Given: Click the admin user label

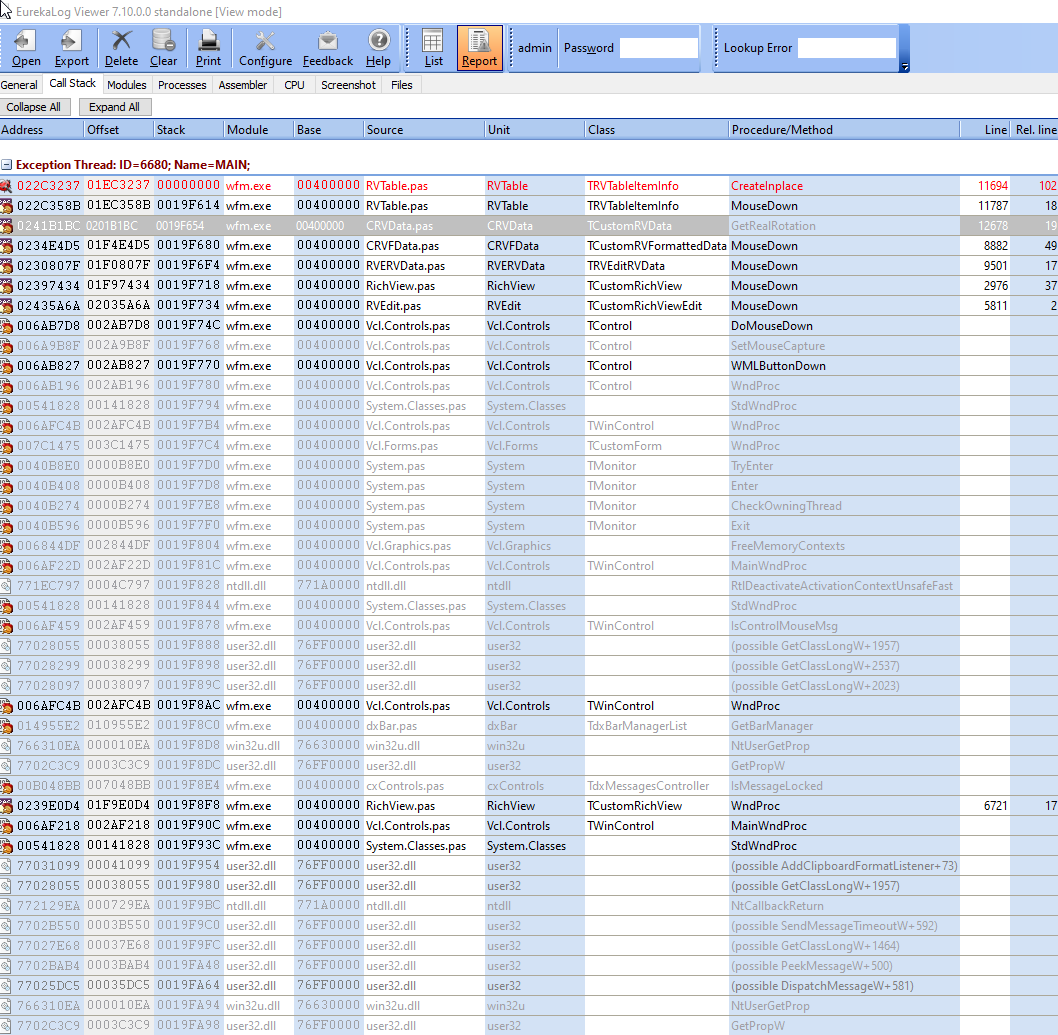Looking at the screenshot, I should [x=534, y=48].
